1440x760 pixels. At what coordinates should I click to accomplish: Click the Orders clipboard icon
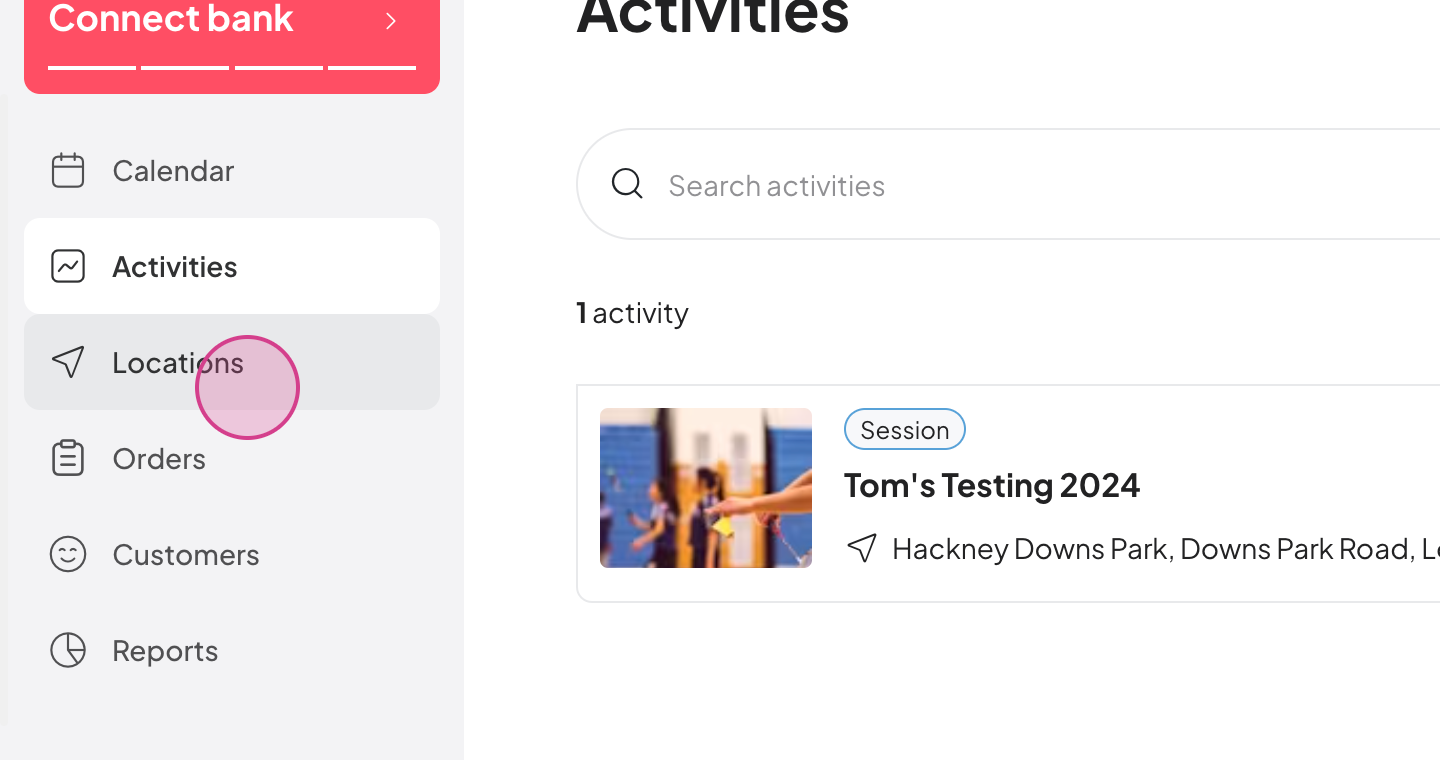point(68,458)
